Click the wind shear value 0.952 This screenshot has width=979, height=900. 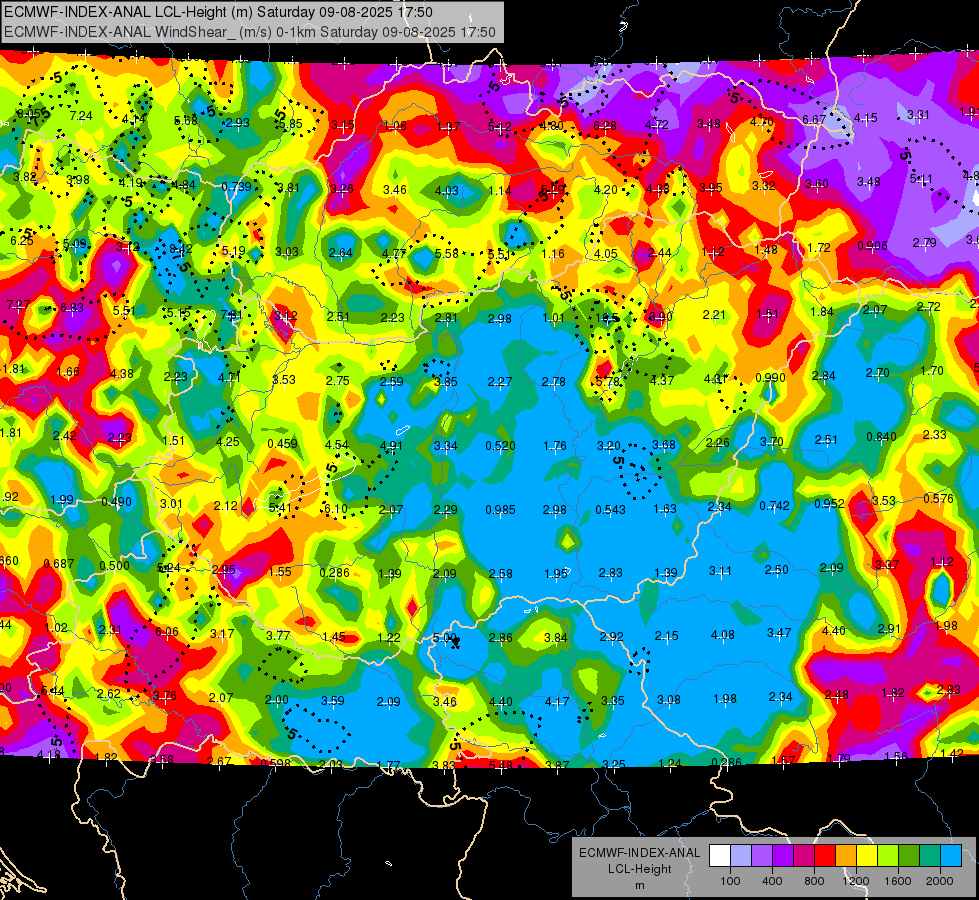829,503
